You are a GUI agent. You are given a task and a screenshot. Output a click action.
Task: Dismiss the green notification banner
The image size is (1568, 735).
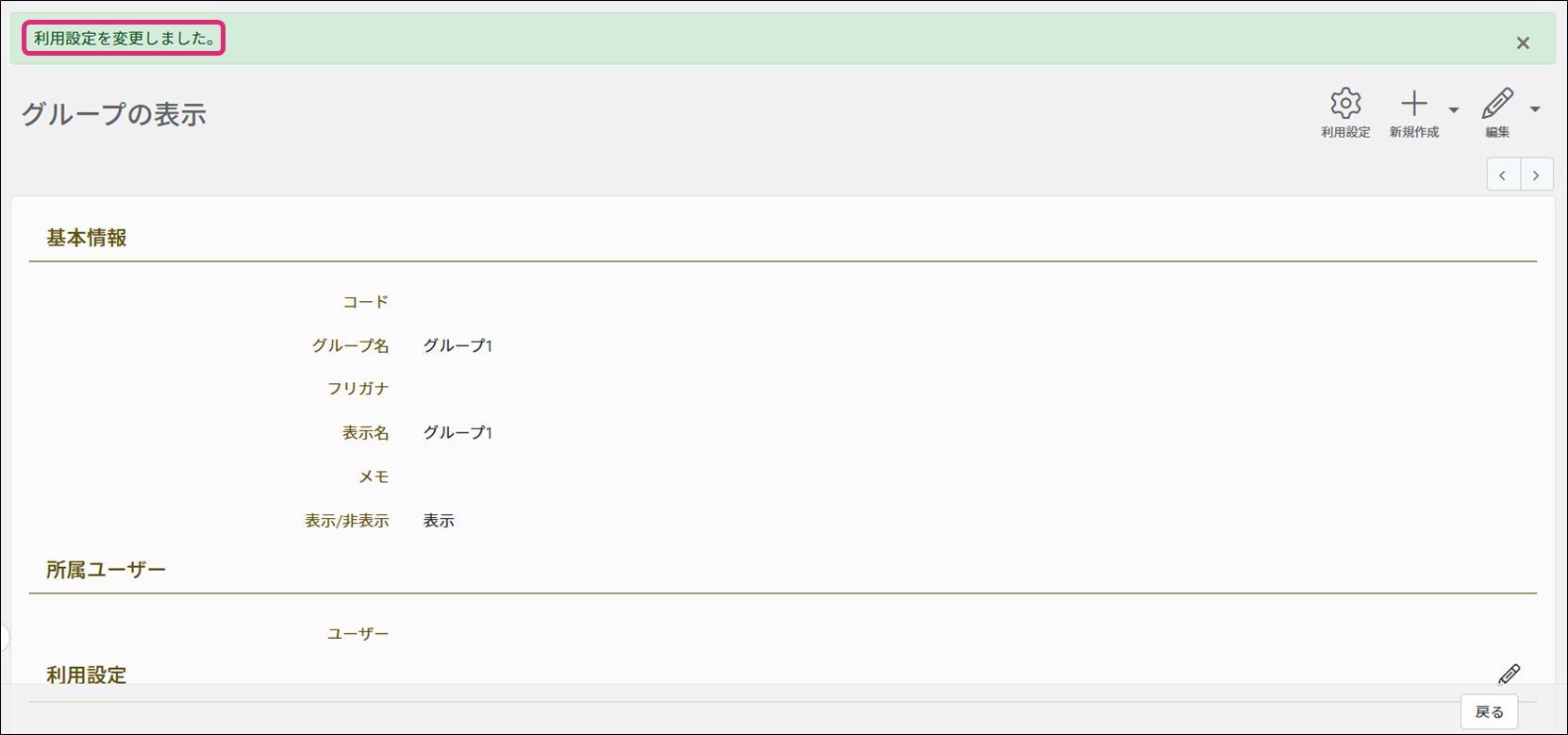[1523, 42]
